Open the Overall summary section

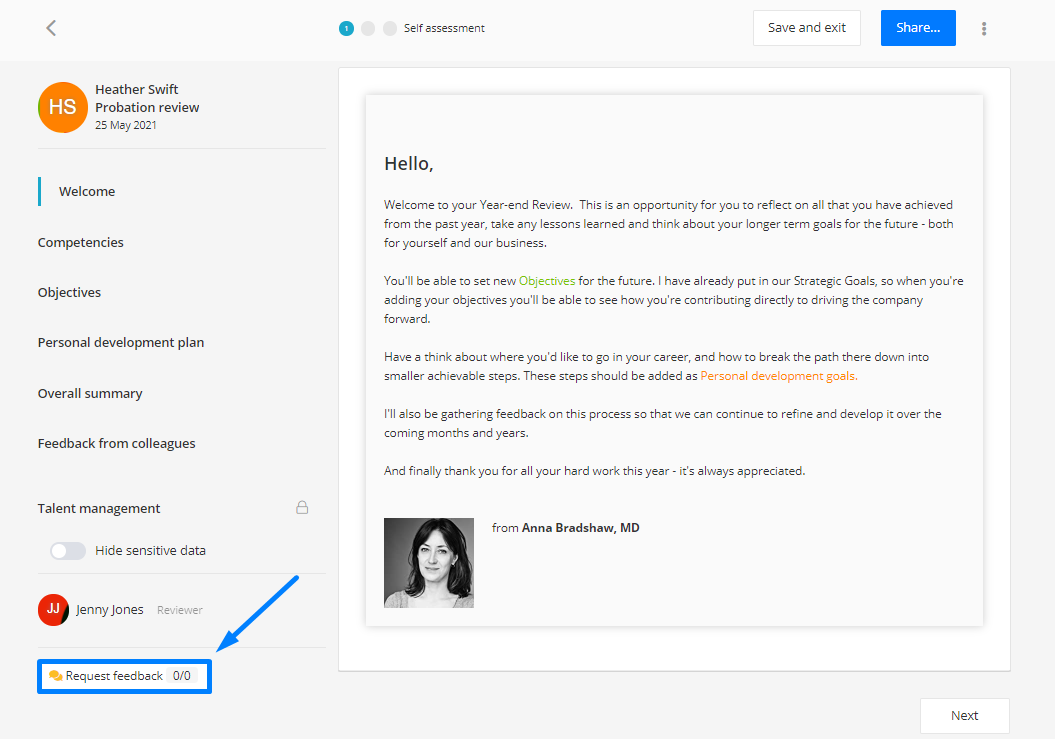(x=90, y=393)
